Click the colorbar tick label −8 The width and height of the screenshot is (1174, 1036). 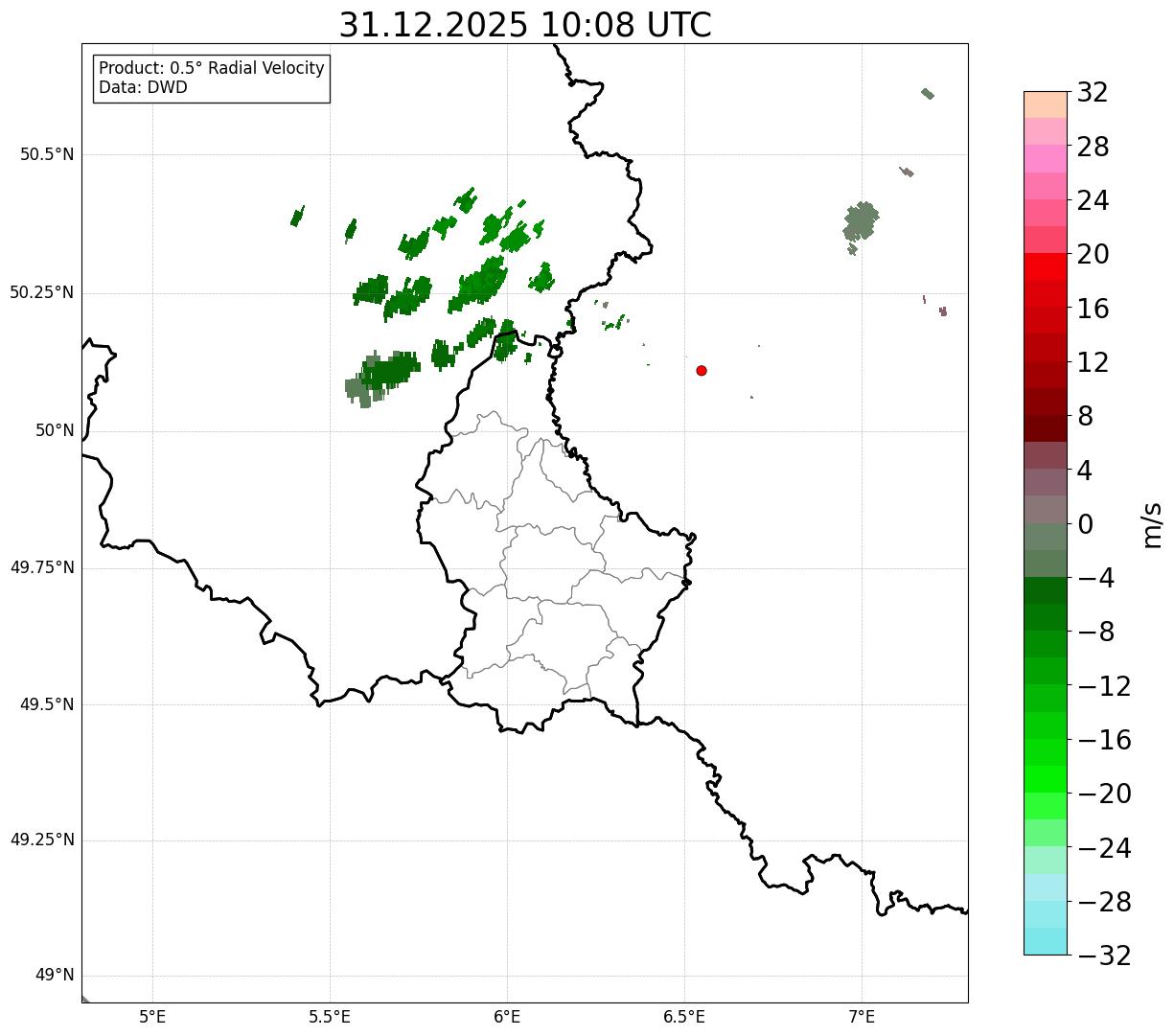click(1096, 632)
